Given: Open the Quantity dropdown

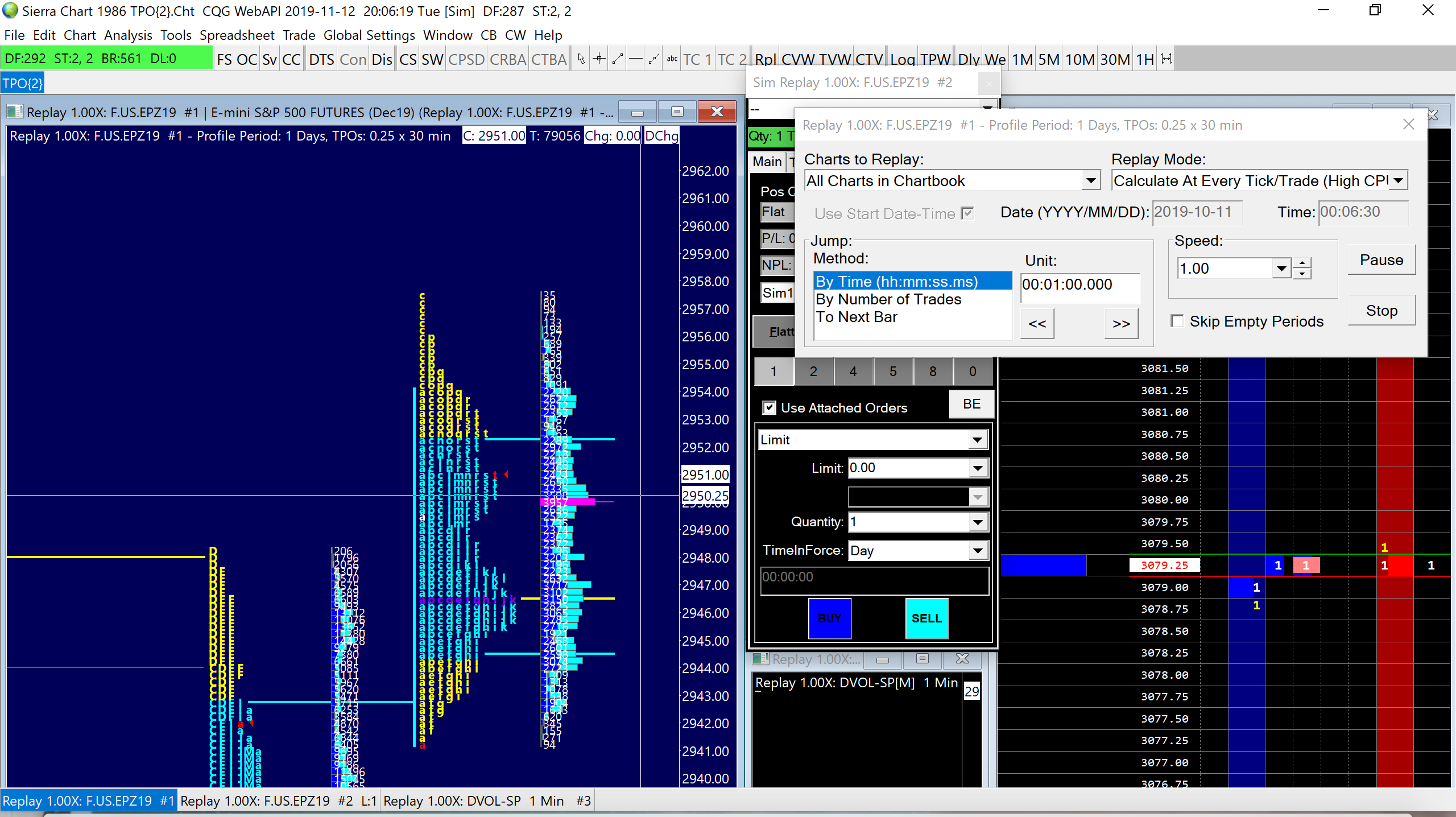Looking at the screenshot, I should click(x=978, y=522).
